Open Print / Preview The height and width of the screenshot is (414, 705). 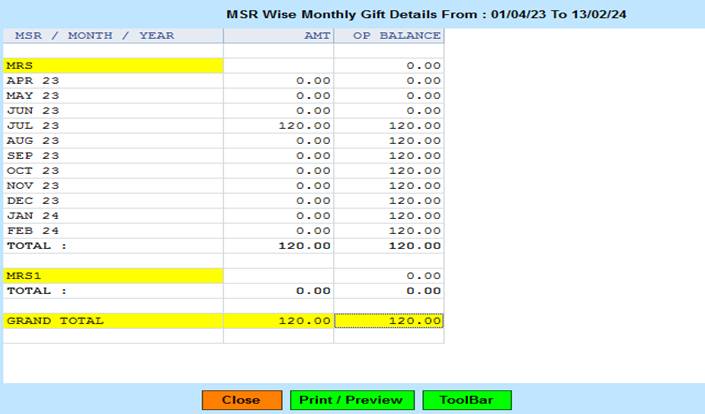(352, 400)
